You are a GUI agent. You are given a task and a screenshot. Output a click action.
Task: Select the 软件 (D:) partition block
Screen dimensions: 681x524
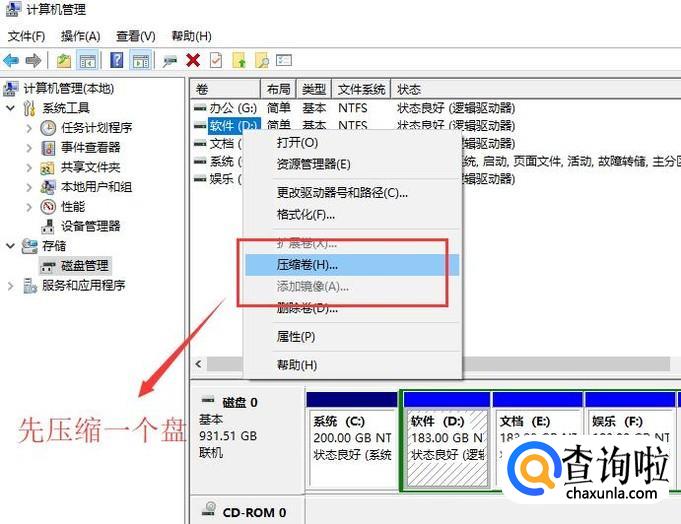tap(446, 442)
